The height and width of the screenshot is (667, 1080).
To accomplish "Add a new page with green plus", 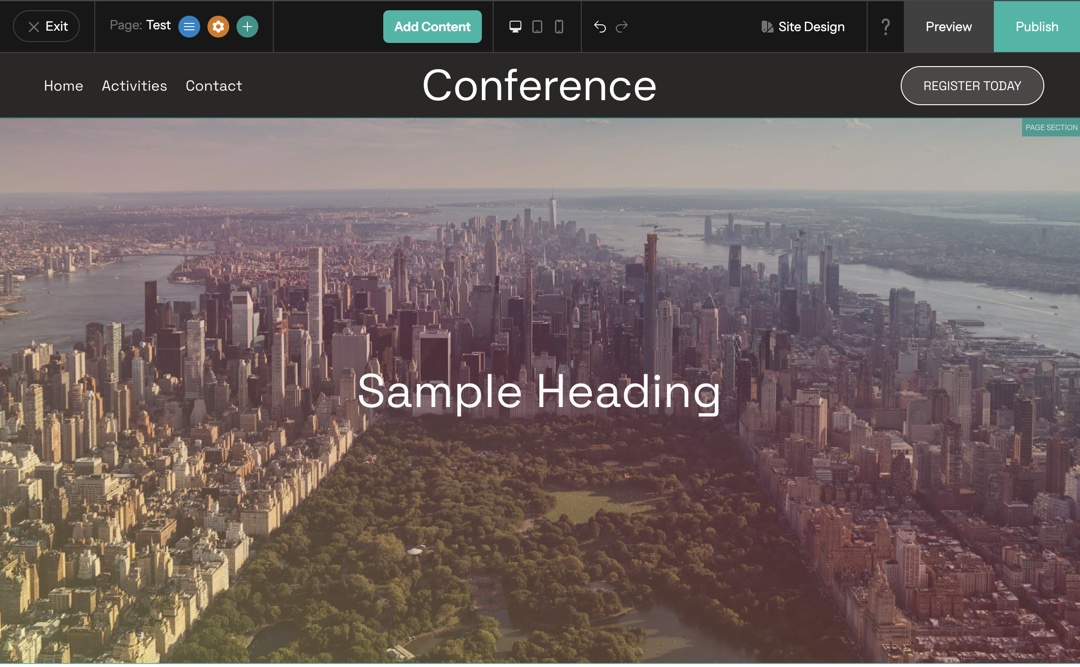I will 247,27.
